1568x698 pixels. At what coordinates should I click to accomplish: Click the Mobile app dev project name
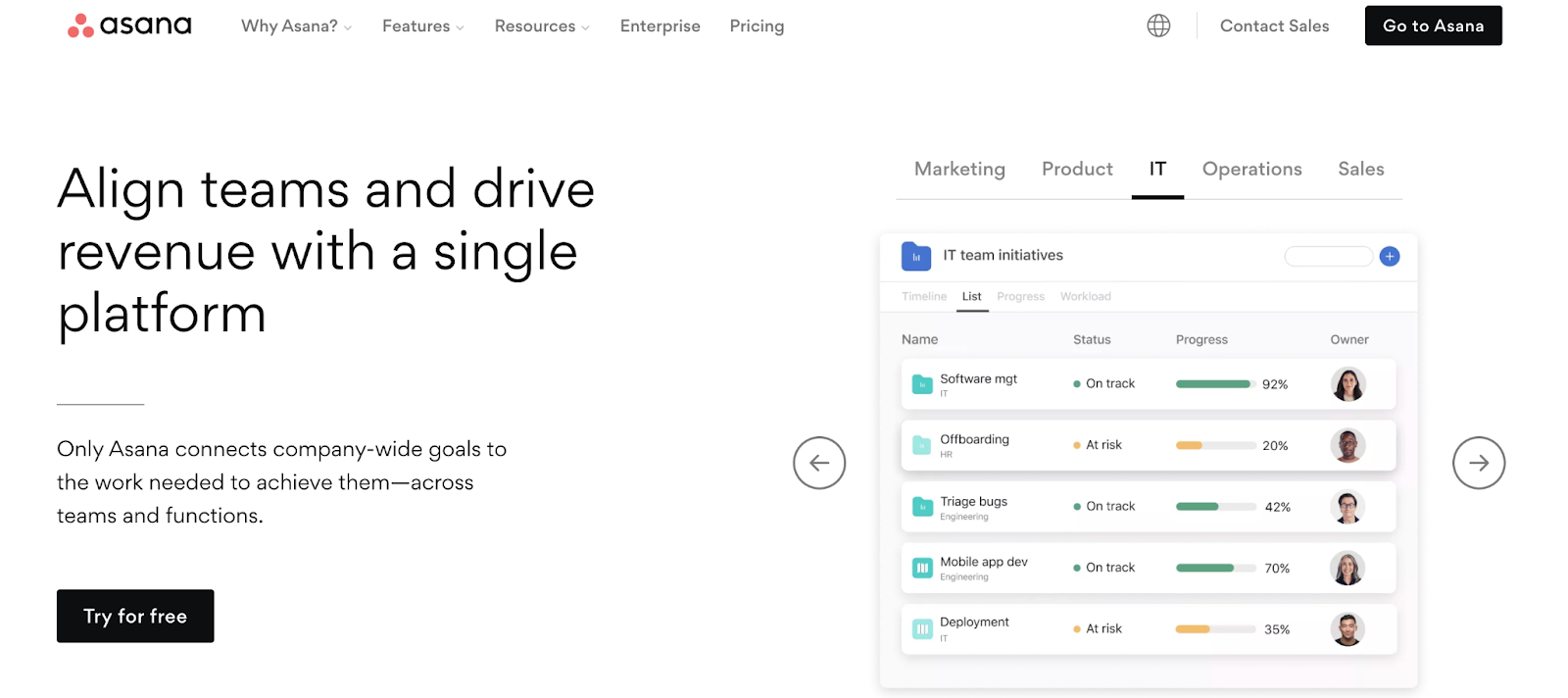(984, 562)
